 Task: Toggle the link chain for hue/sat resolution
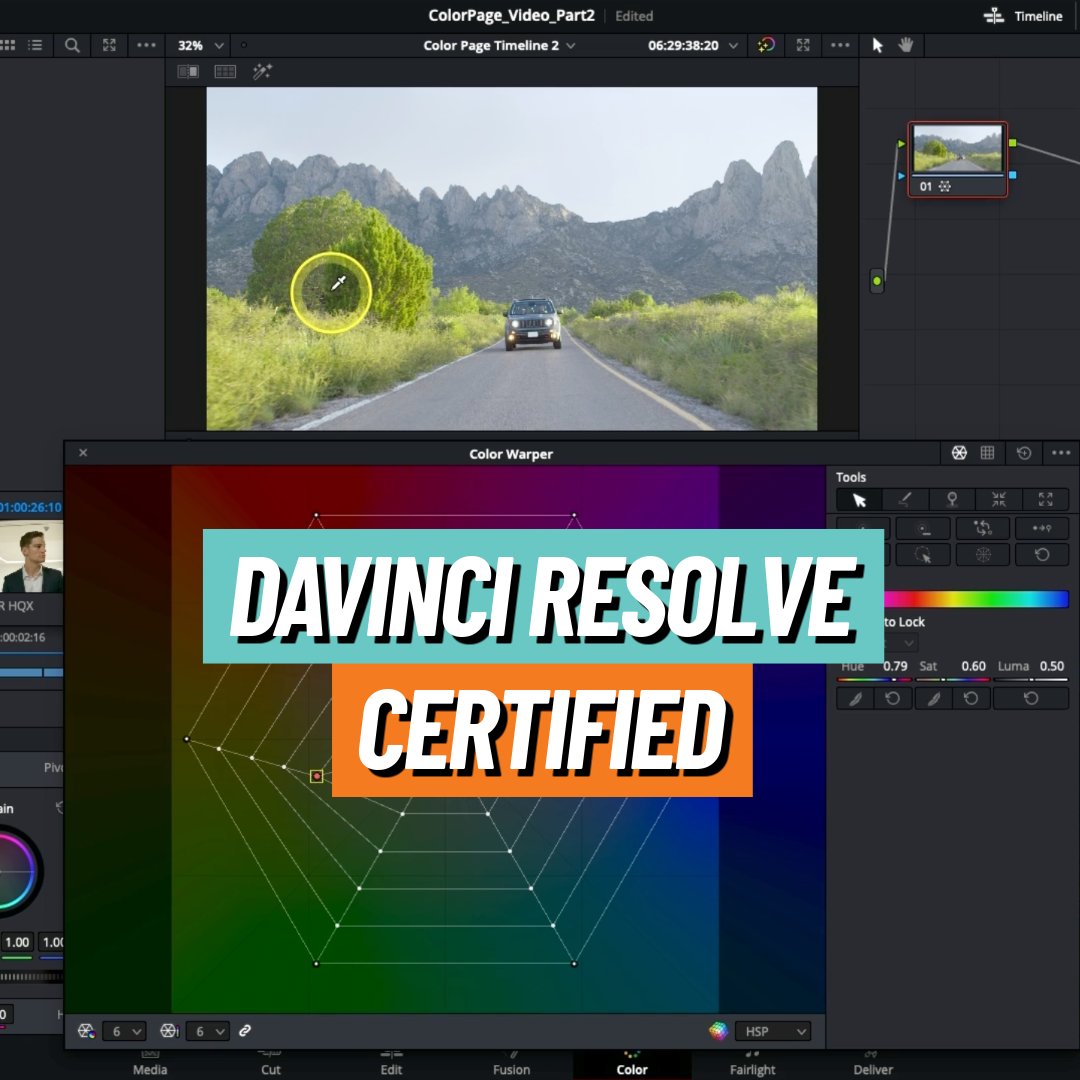(x=245, y=1031)
